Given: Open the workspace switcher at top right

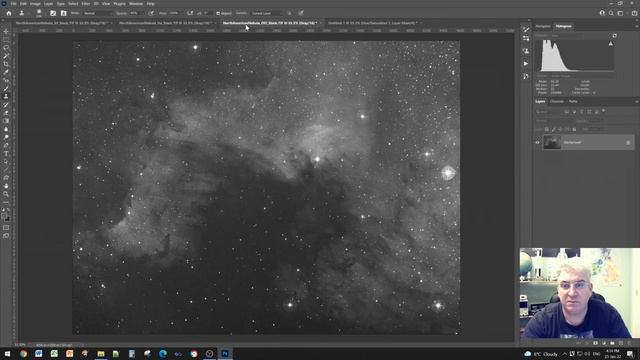Looking at the screenshot, I should (x=620, y=13).
